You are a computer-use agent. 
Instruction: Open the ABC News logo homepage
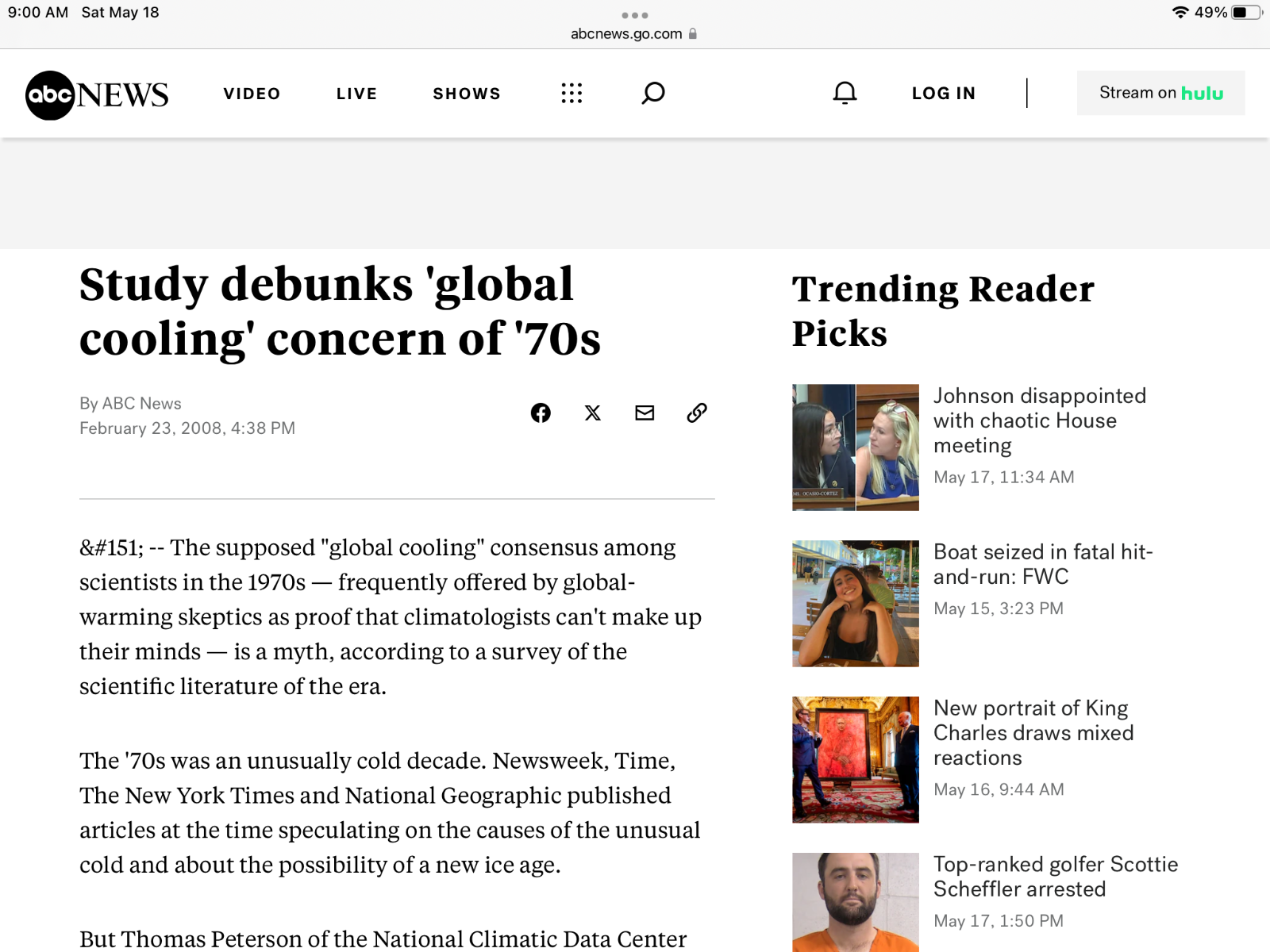[97, 95]
